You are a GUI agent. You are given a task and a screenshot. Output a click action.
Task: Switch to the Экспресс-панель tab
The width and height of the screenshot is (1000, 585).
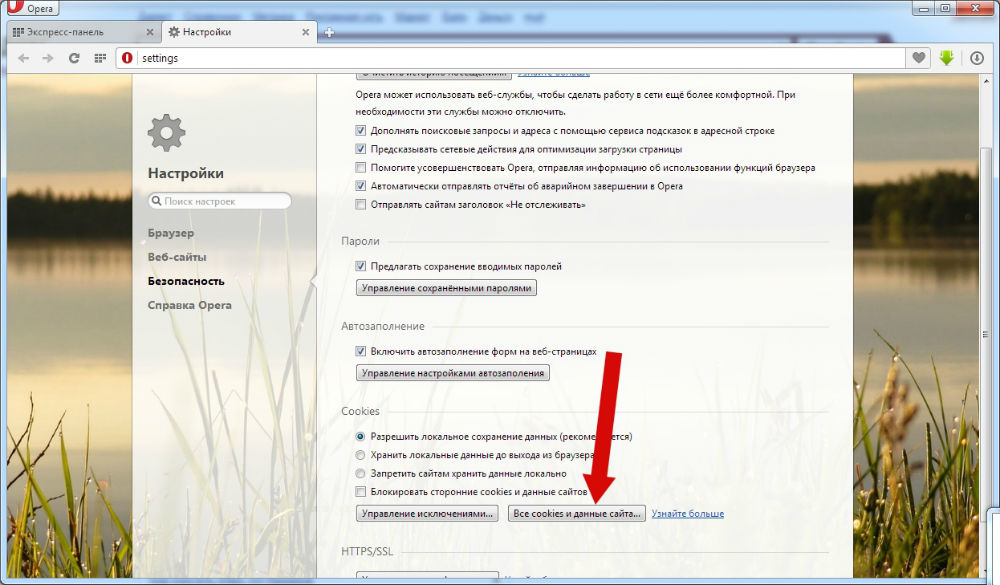(80, 32)
